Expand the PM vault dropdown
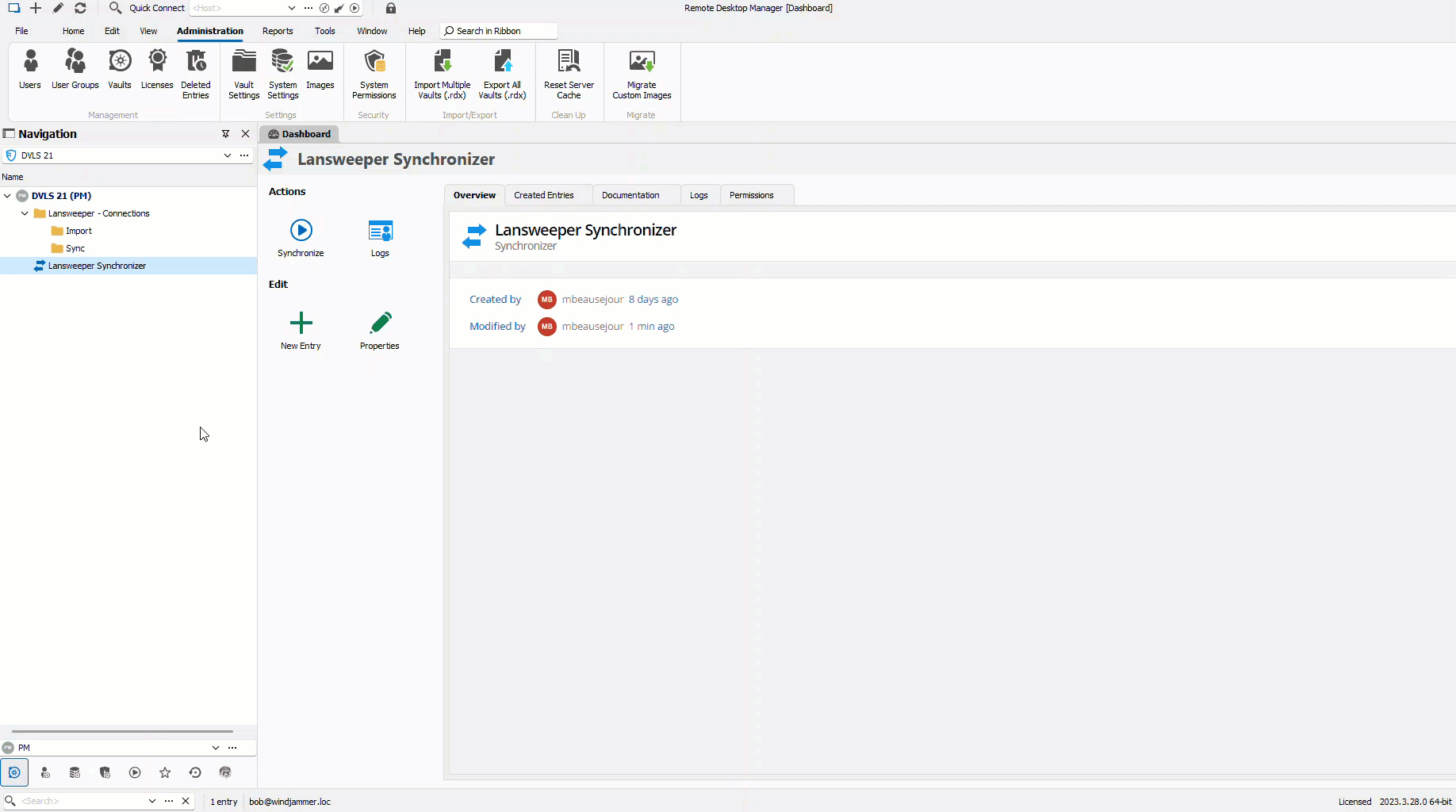The height and width of the screenshot is (812, 1456). point(215,748)
